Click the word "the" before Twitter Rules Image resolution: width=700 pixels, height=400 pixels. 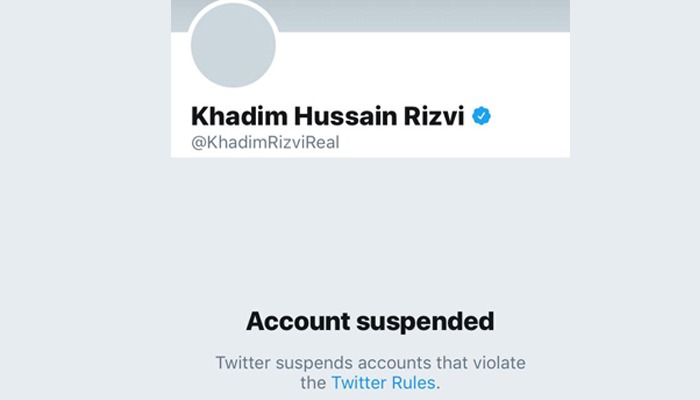[x=313, y=383]
